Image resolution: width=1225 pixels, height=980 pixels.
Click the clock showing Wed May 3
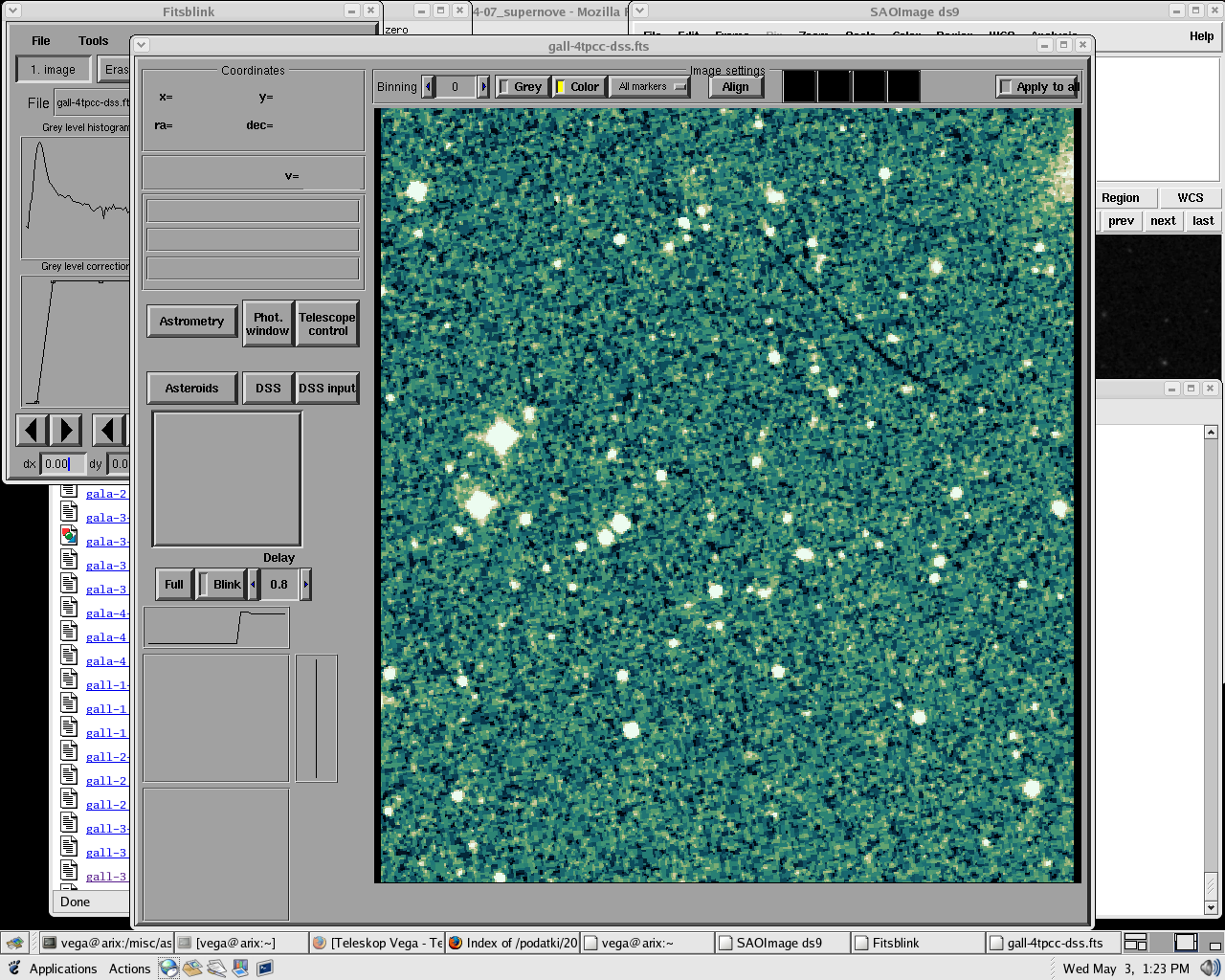(x=1126, y=969)
